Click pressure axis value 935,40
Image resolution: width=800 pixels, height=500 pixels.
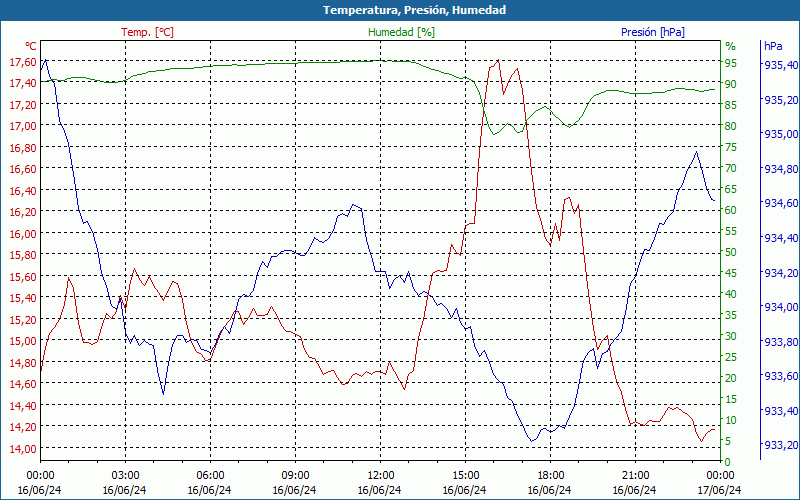[x=780, y=65]
